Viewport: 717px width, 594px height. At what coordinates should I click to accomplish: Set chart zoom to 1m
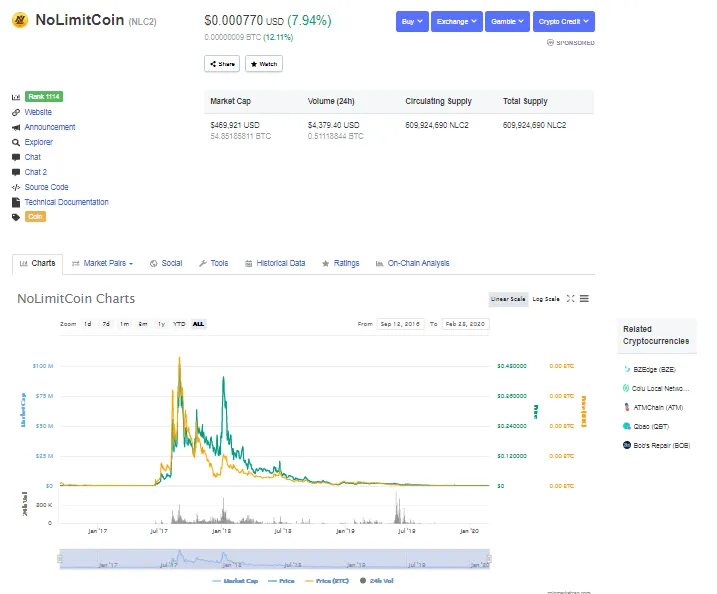pos(124,324)
